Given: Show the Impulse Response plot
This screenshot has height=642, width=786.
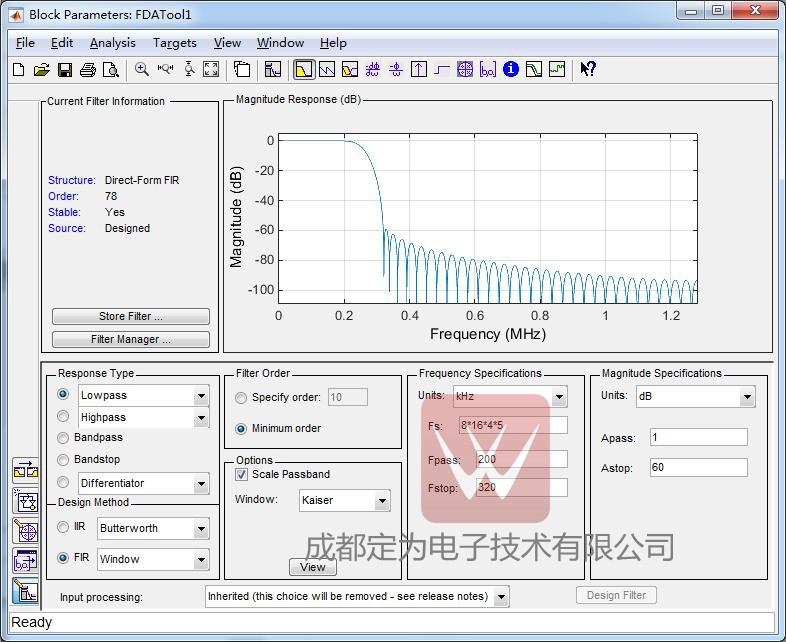Looking at the screenshot, I should pyautogui.click(x=419, y=69).
